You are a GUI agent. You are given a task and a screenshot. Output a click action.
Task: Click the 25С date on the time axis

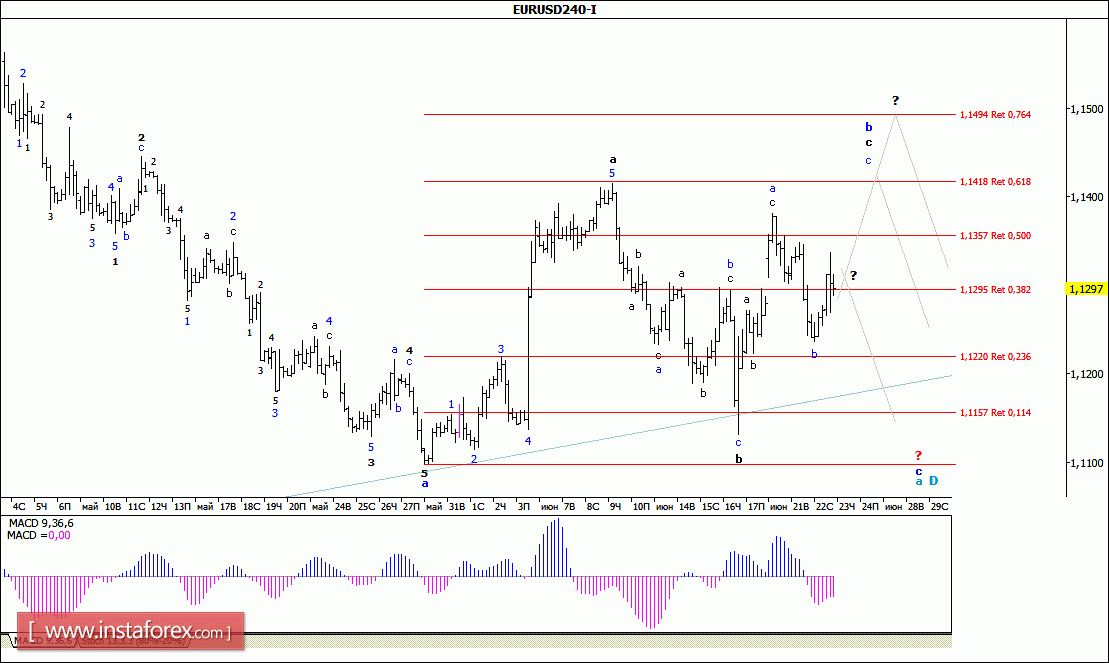pyautogui.click(x=366, y=507)
